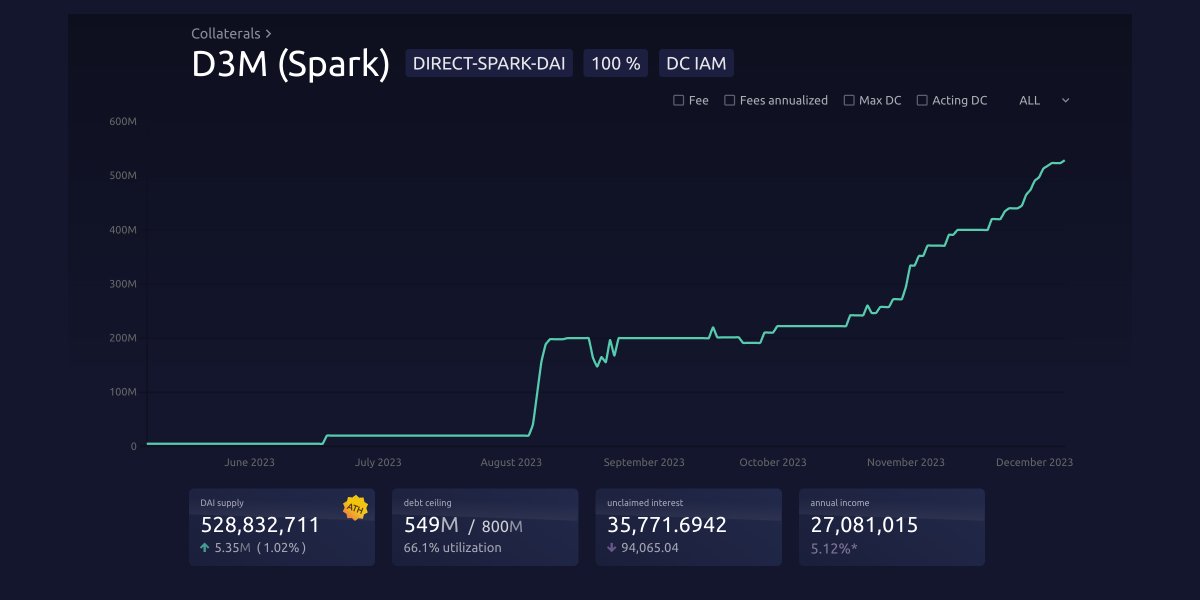The image size is (1200, 600).
Task: Click the DAI supply card label
Action: [x=222, y=503]
